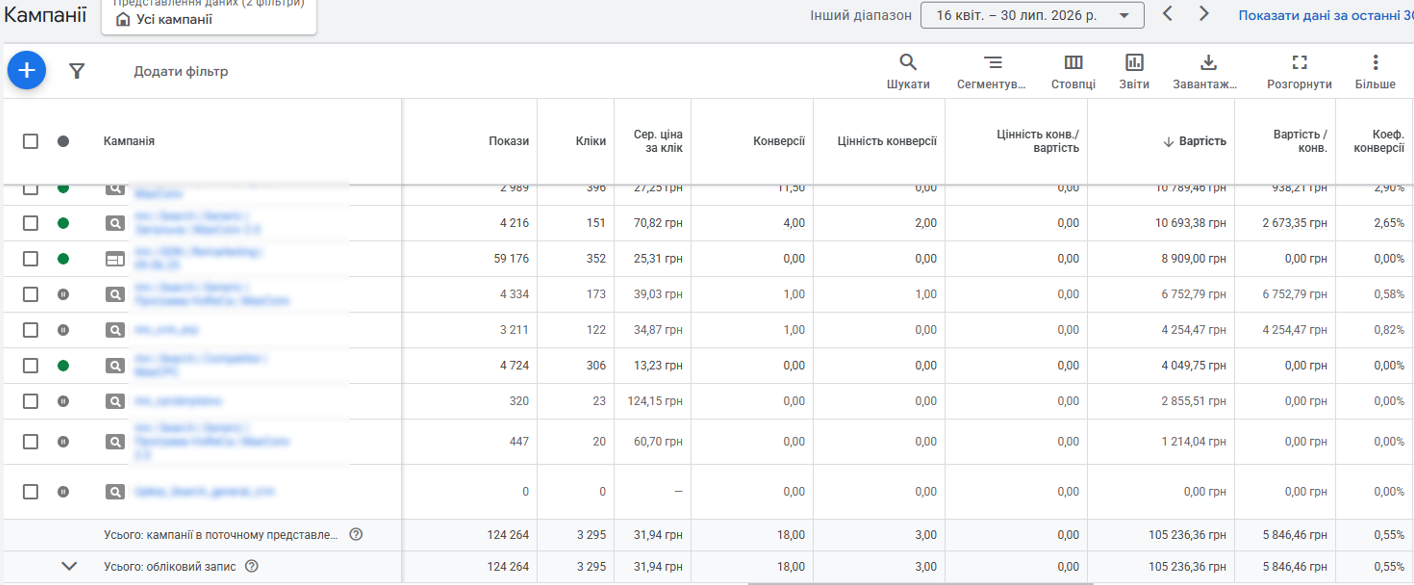Sort by 'Вартість / конв.' column header

(x=1300, y=141)
